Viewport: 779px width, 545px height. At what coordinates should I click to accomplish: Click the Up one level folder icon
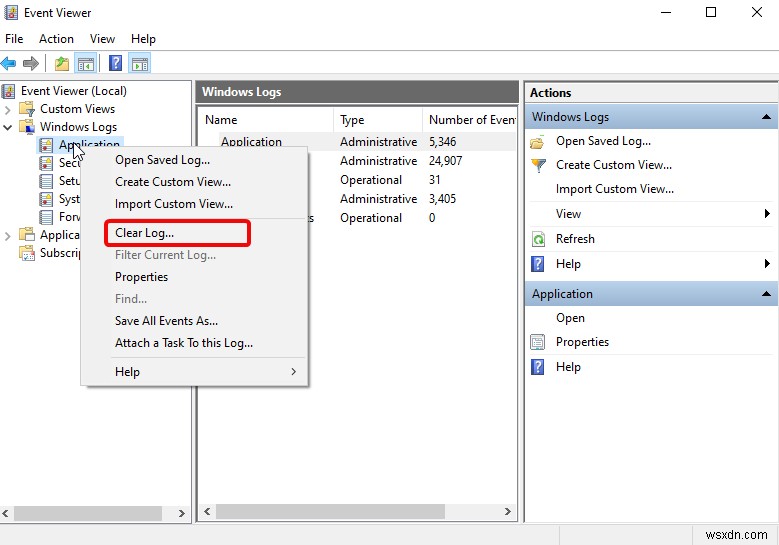62,64
